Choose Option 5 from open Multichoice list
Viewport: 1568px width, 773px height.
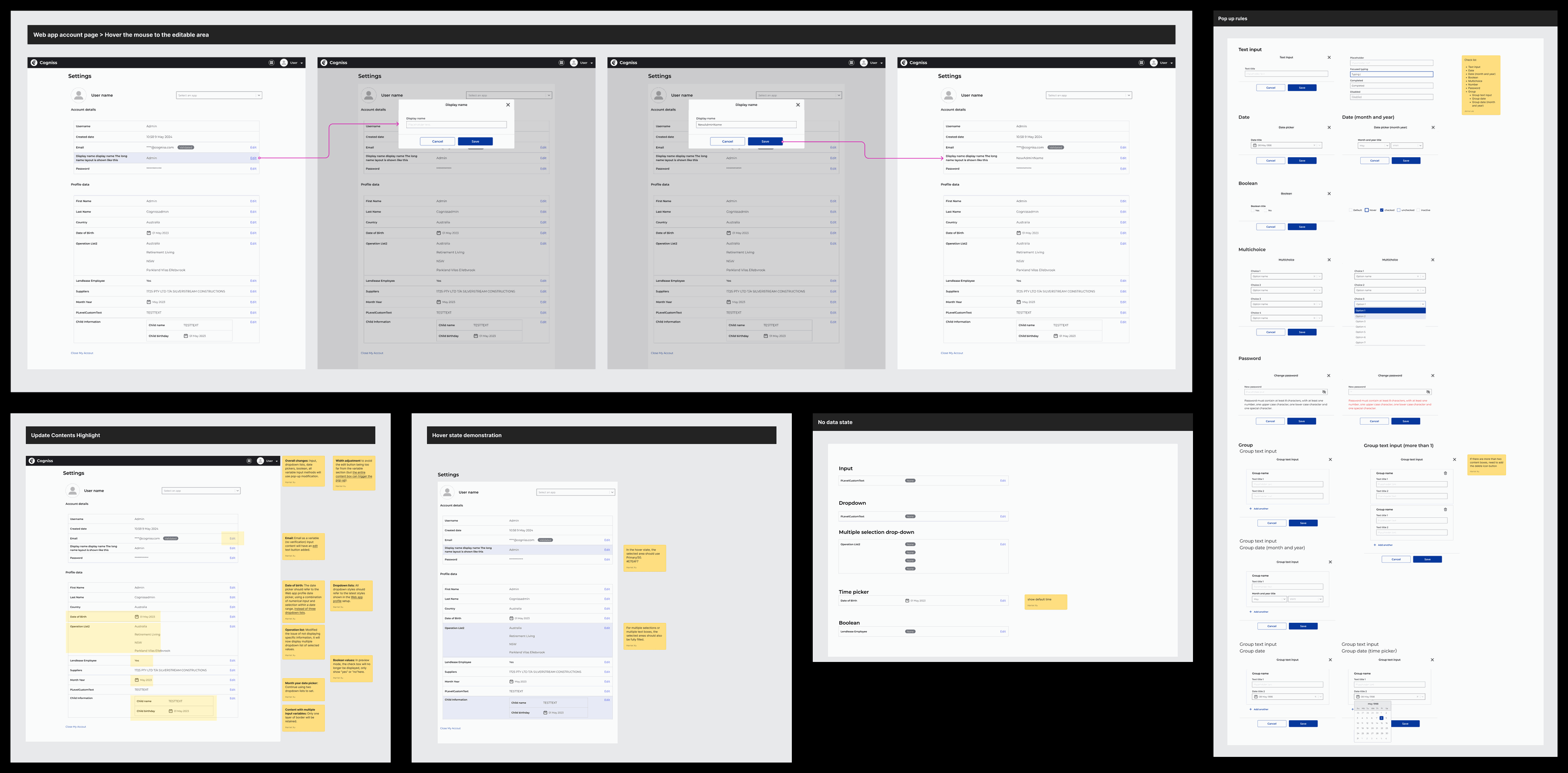[1390, 332]
